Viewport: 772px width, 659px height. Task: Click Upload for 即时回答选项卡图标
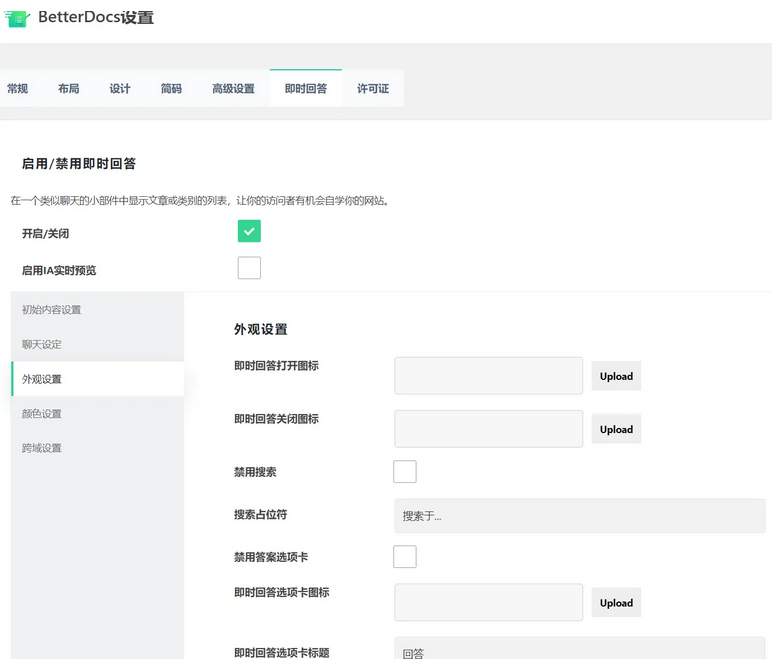coord(616,603)
